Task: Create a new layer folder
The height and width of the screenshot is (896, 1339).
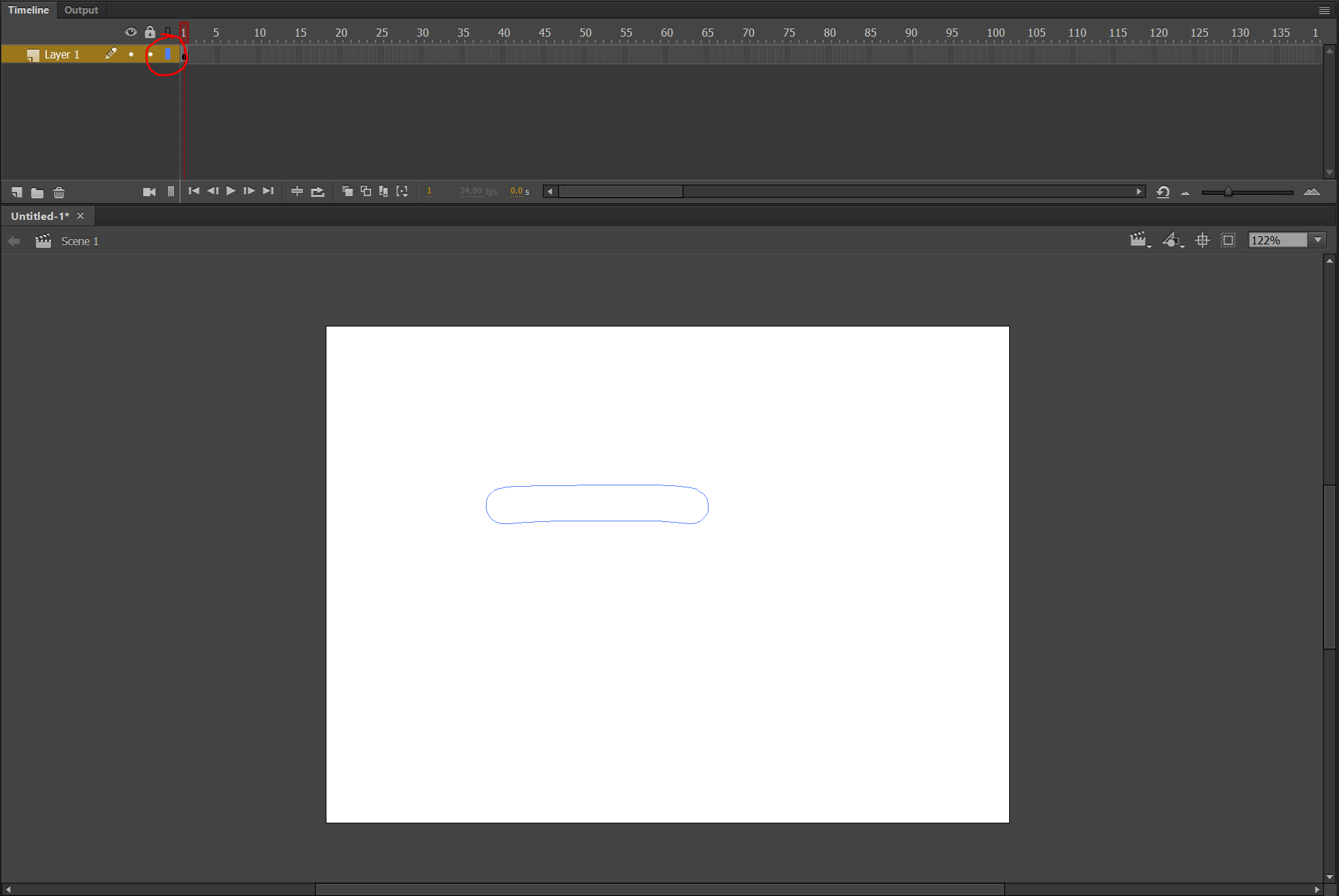Action: click(37, 192)
